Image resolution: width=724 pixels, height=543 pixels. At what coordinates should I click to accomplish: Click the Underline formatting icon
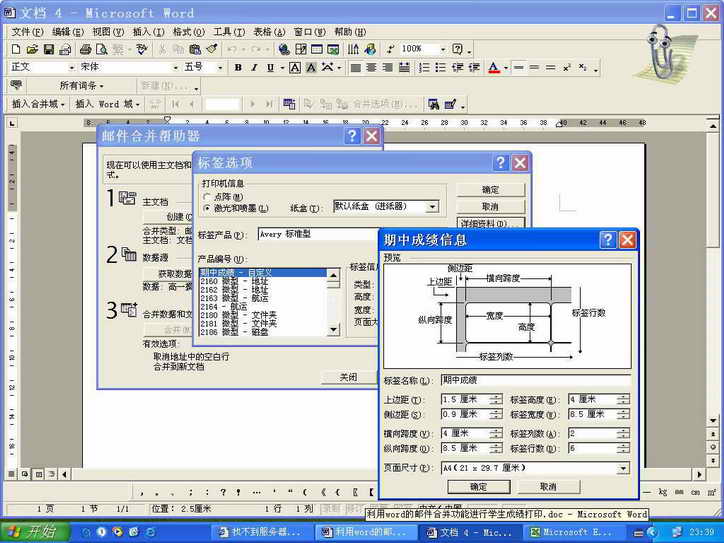(x=270, y=68)
